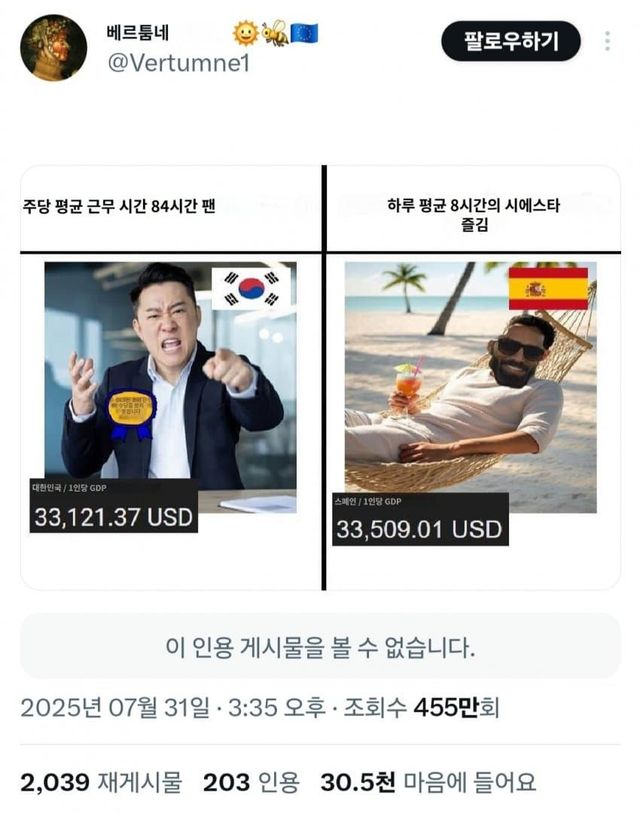Click the unavailable quoted post box

point(320,646)
